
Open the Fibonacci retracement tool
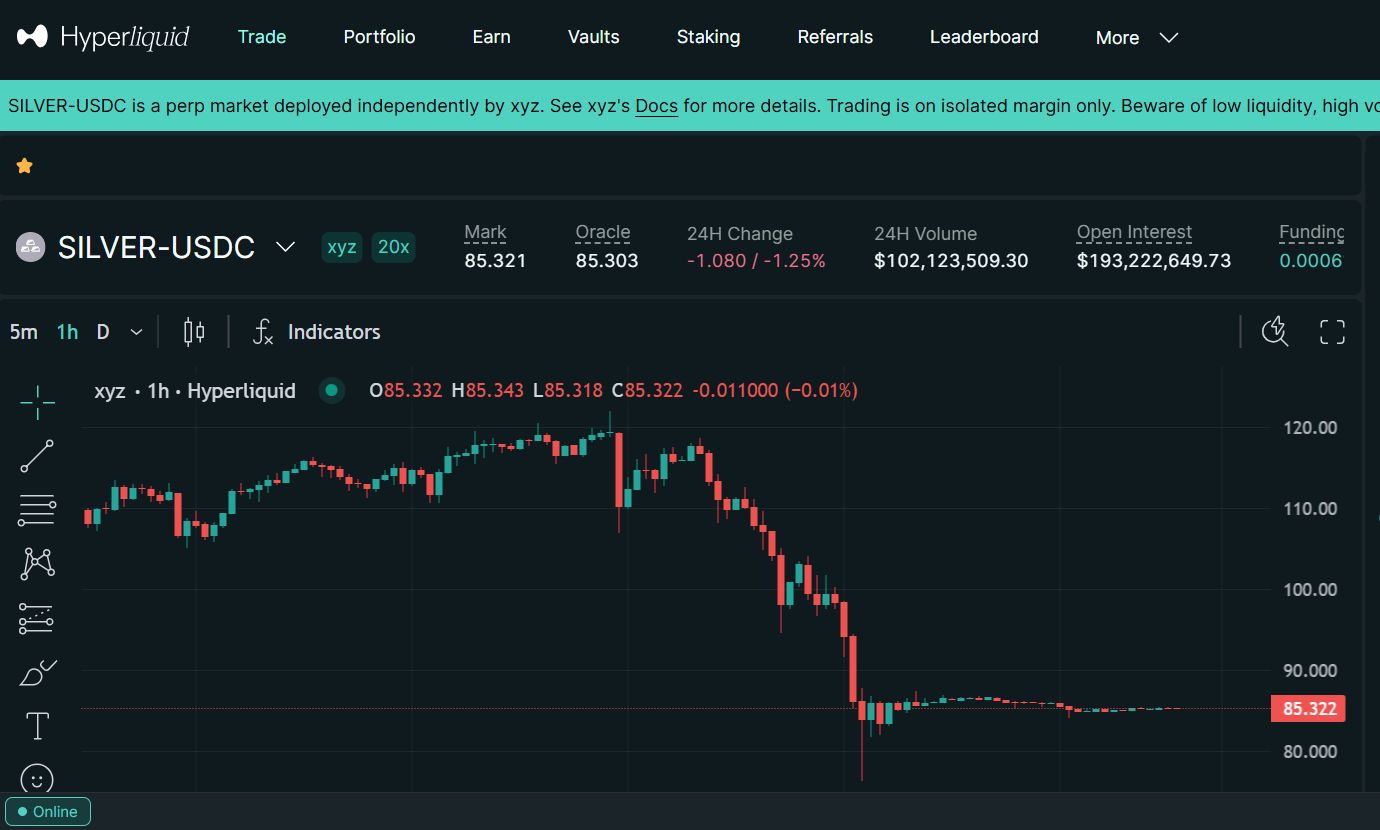(38, 510)
